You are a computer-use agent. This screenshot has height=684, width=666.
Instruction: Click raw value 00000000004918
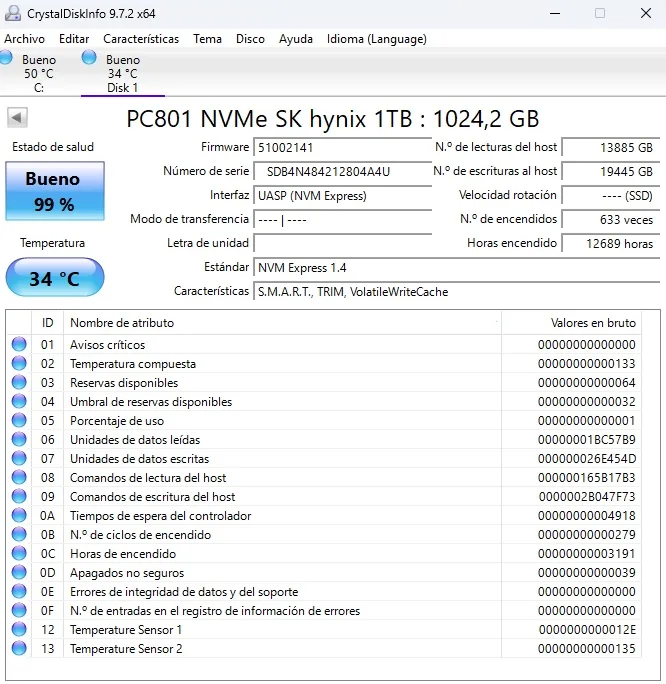[x=587, y=516]
